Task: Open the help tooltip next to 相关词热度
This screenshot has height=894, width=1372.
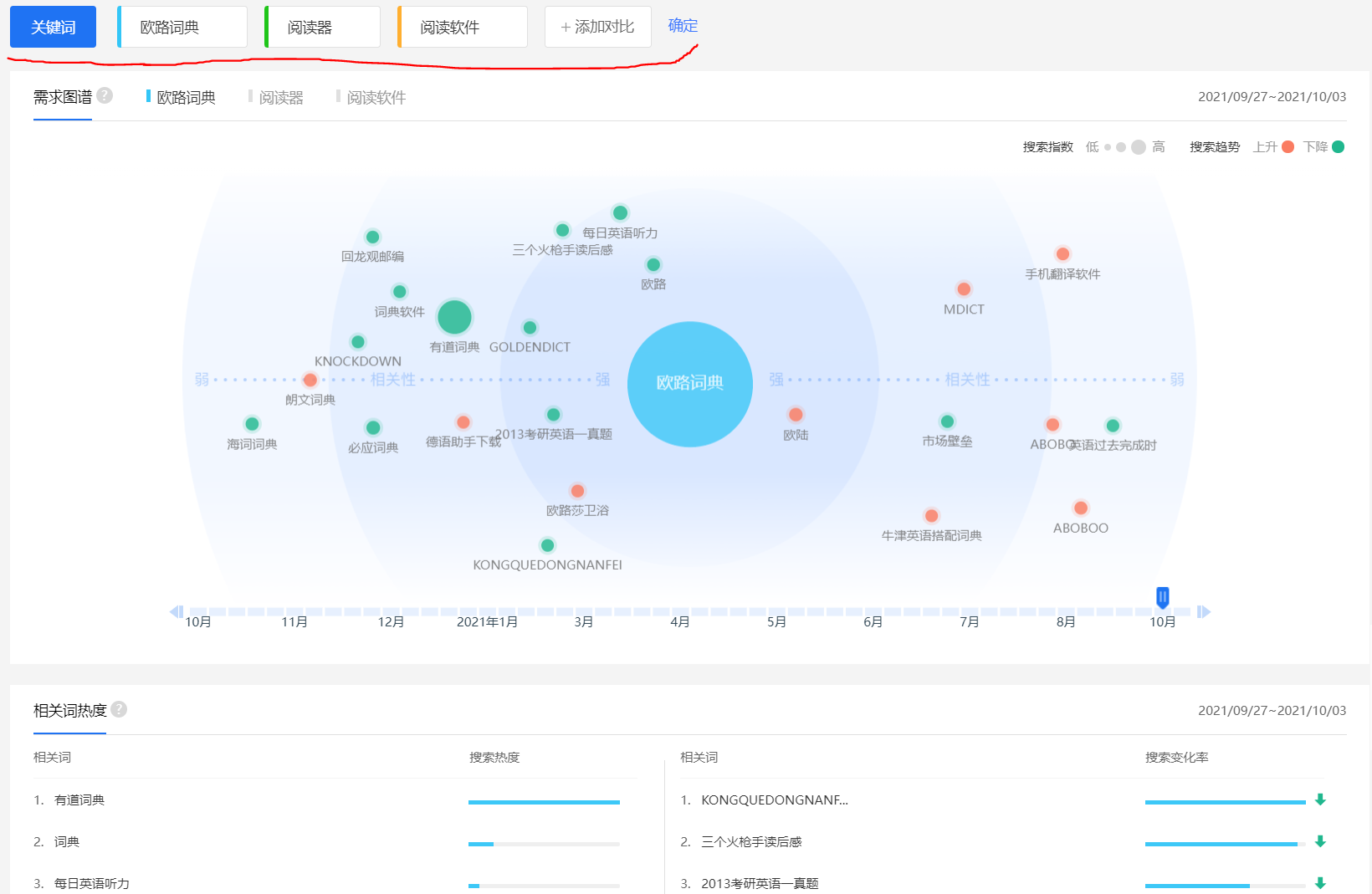Action: (x=120, y=709)
